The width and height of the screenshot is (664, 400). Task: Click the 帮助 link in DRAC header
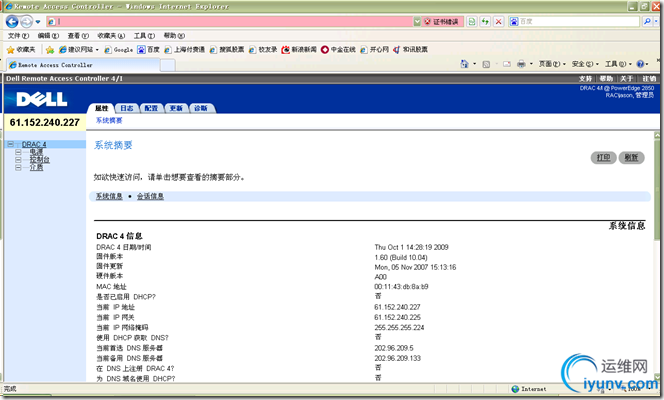tap(606, 79)
